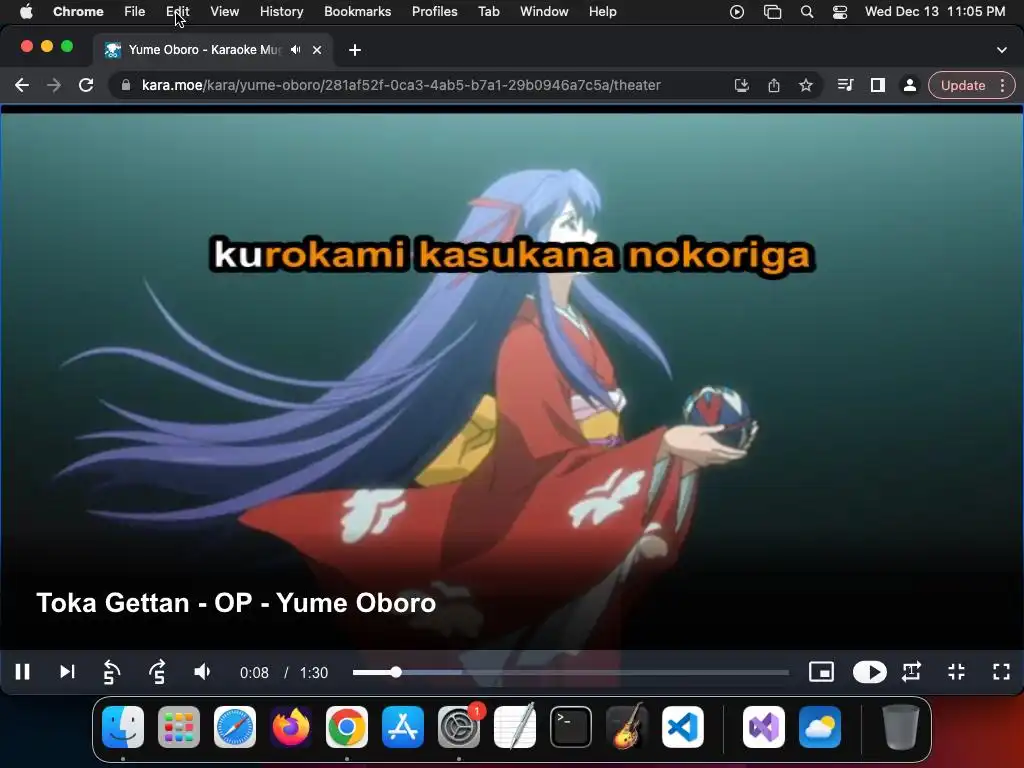Viewport: 1024px width, 768px height.
Task: Exit theater mode in the player
Action: 957,672
